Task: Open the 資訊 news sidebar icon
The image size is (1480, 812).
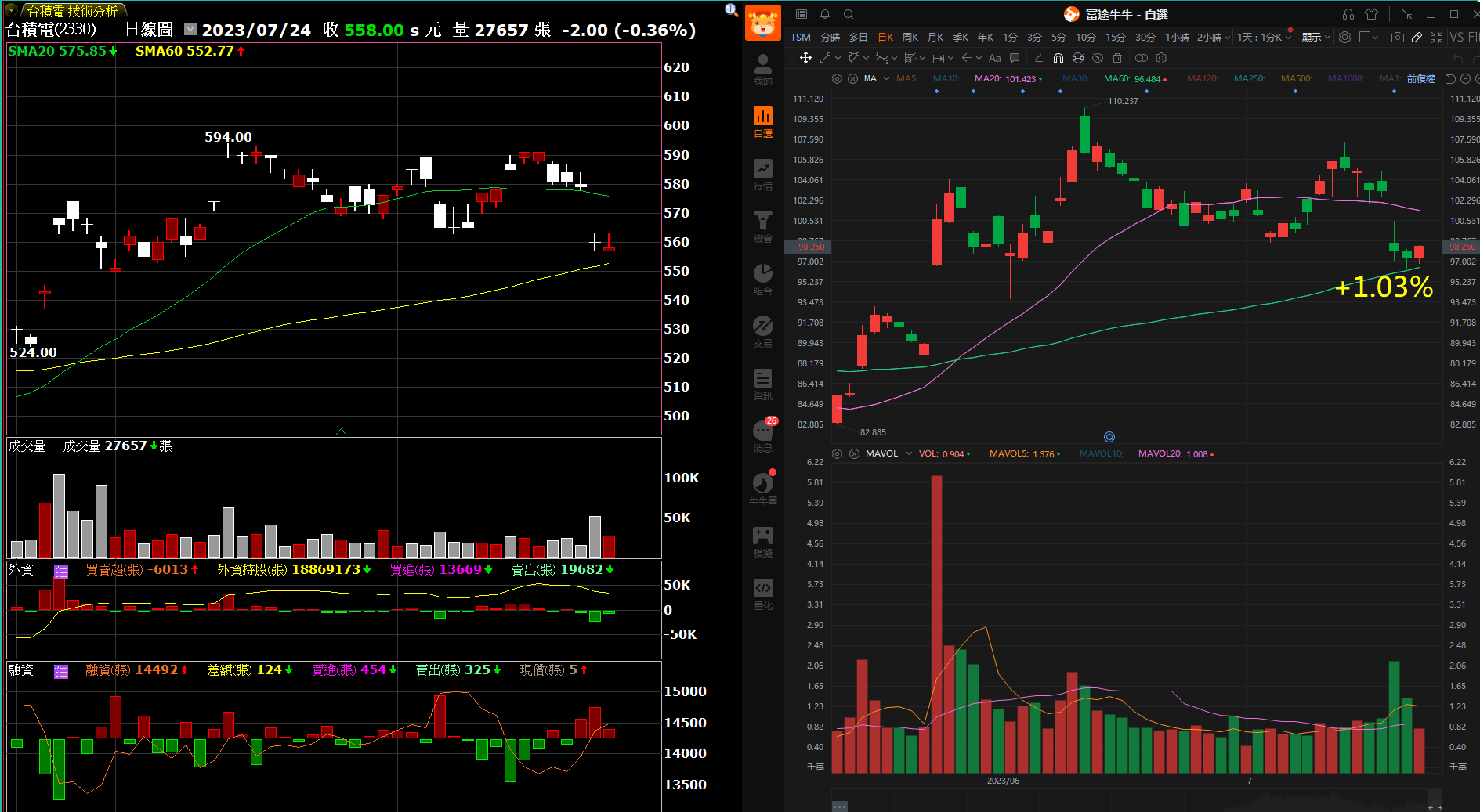Action: coord(762,384)
